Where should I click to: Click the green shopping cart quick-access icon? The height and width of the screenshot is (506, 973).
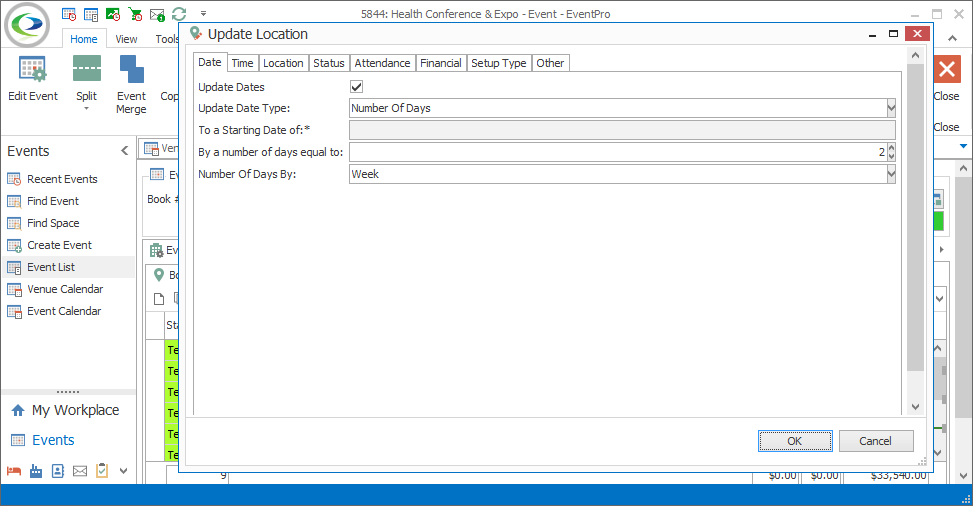click(x=135, y=14)
